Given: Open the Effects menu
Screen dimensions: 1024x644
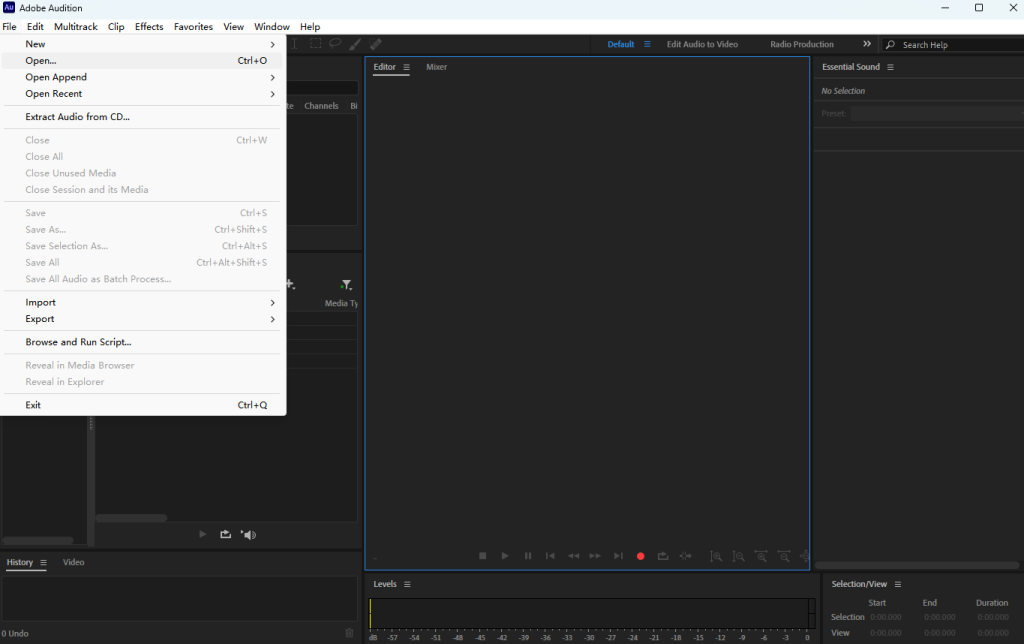Looking at the screenshot, I should [149, 26].
